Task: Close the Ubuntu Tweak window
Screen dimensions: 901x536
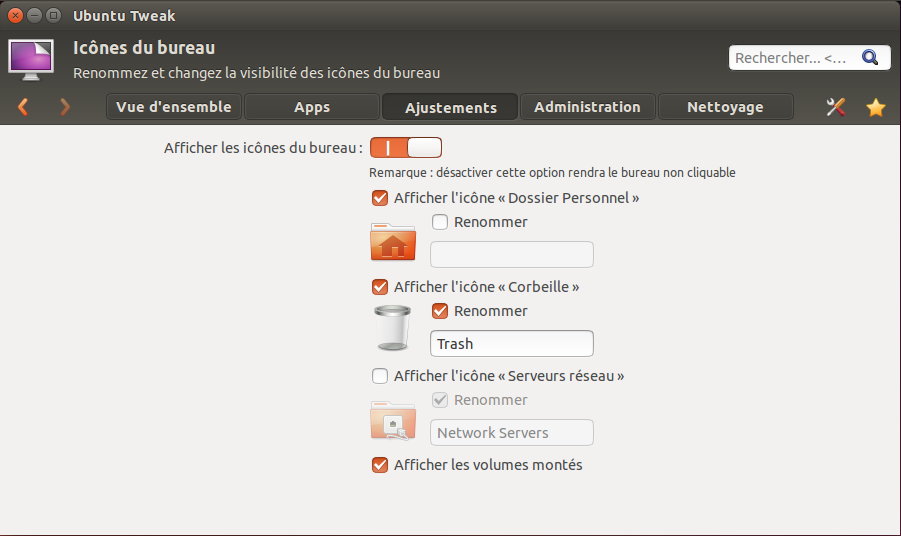Action: pyautogui.click(x=16, y=16)
